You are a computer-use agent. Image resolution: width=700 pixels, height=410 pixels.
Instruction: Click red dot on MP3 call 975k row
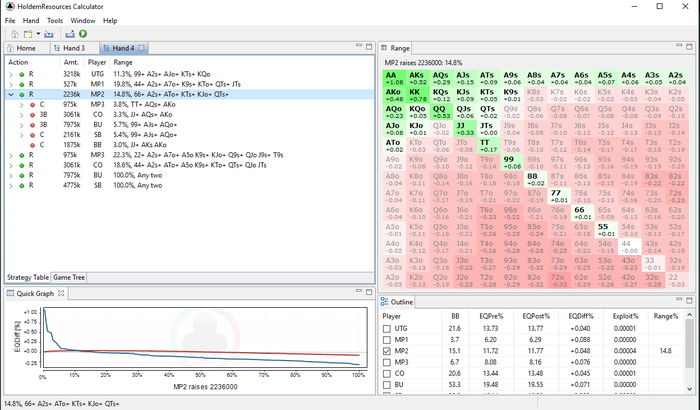32,105
